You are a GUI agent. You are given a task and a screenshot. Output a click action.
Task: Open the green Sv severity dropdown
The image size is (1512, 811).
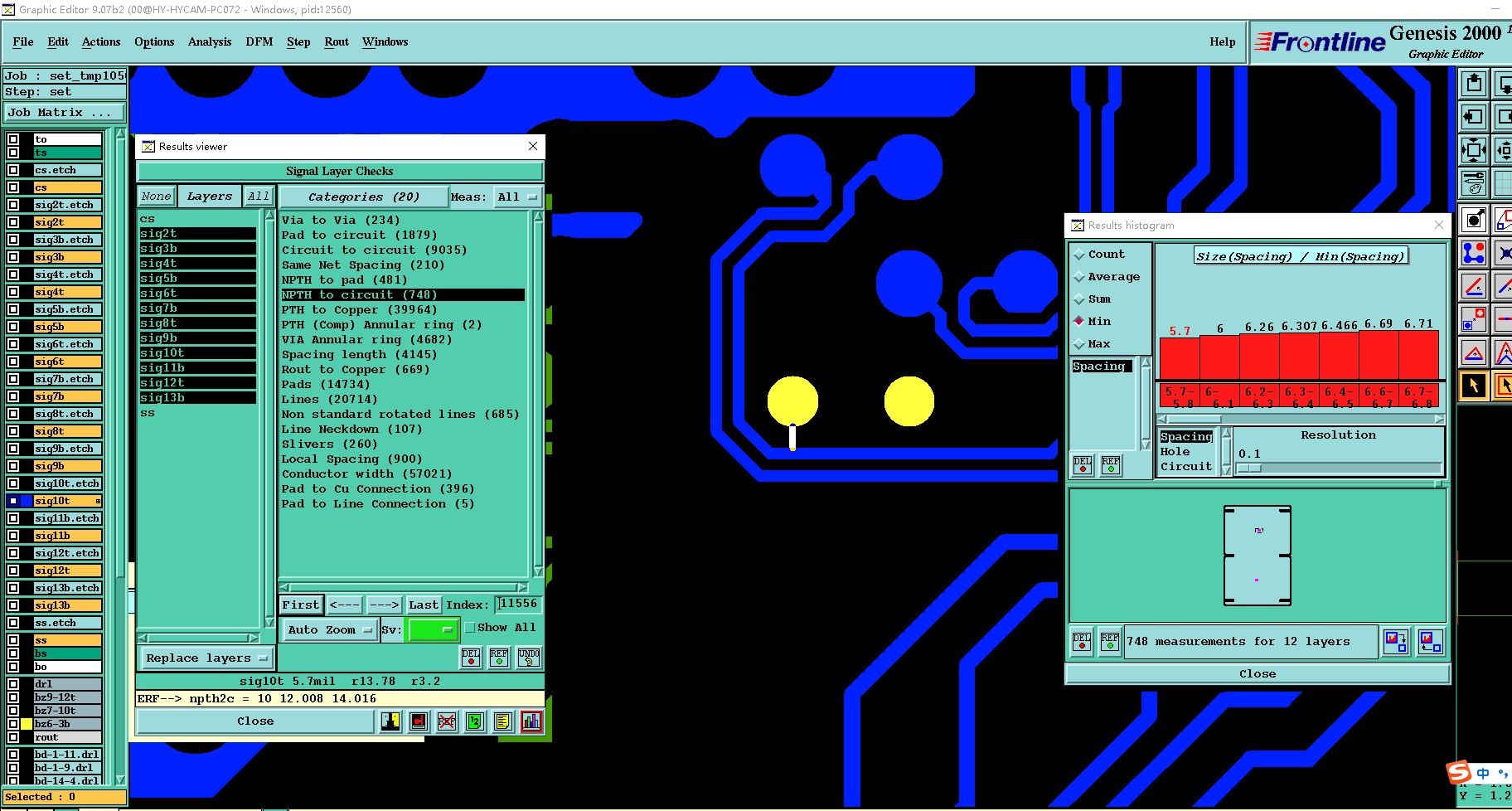[x=434, y=630]
